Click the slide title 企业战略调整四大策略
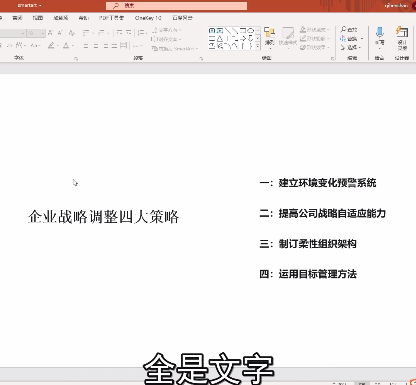416x385 pixels. [104, 217]
